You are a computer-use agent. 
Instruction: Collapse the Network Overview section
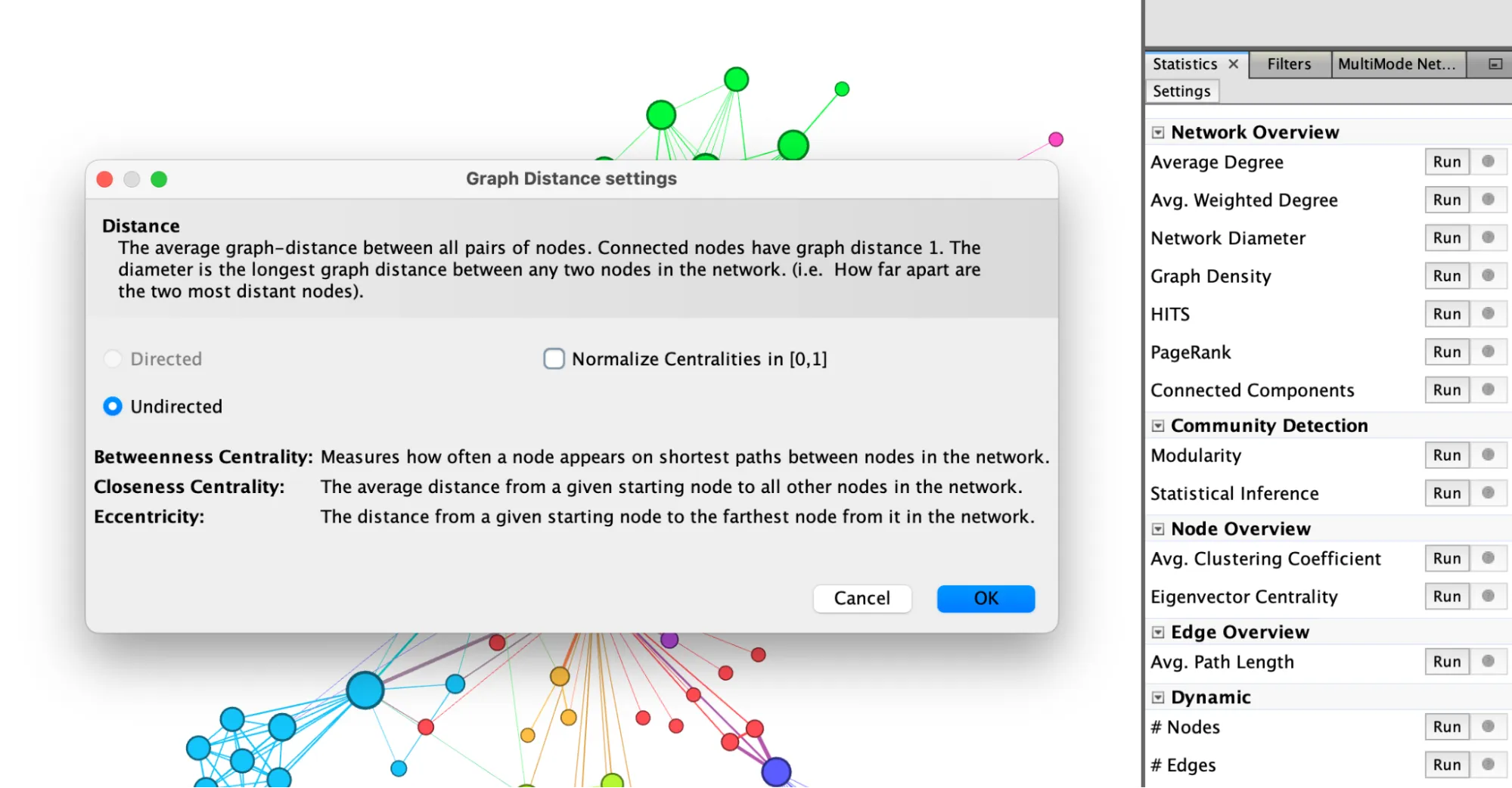pos(1157,133)
